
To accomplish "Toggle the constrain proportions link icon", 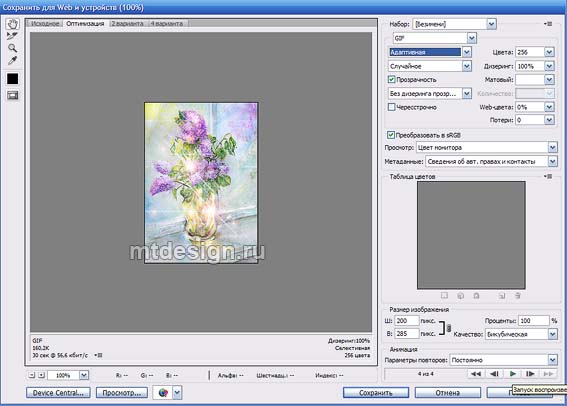I will 449,328.
